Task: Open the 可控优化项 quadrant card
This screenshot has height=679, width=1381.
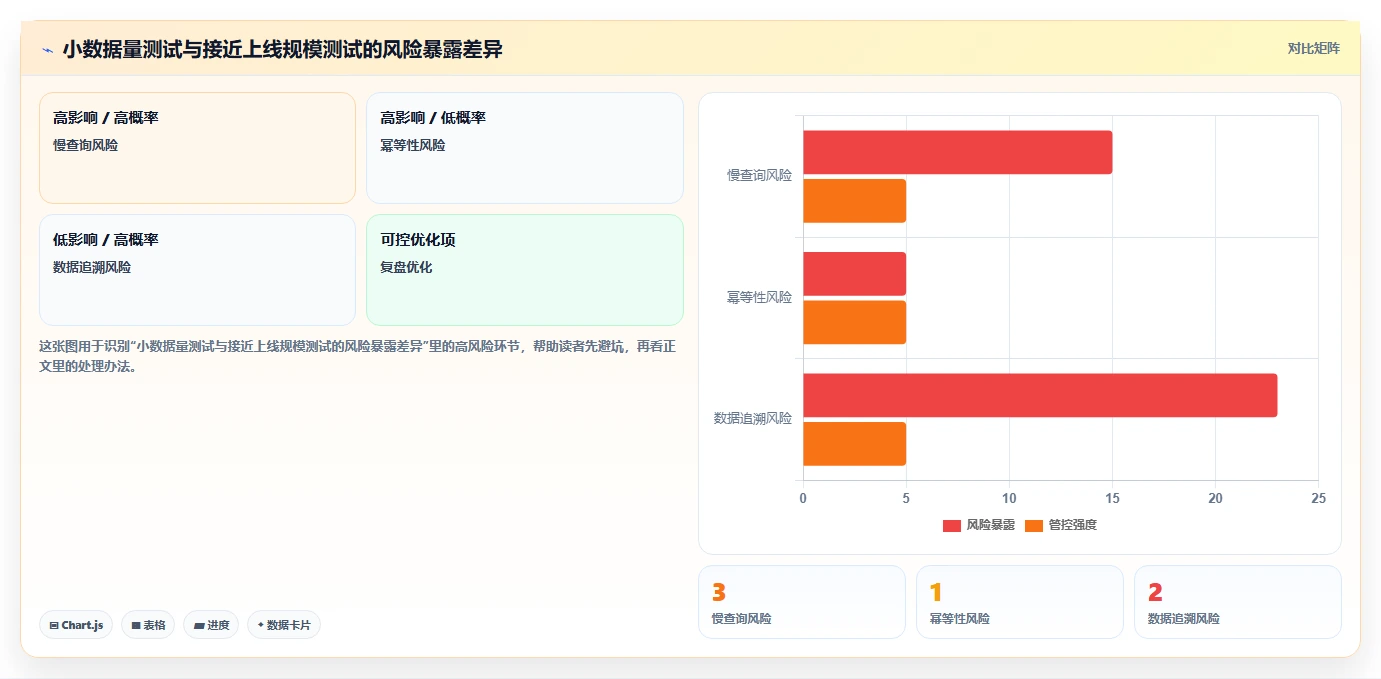Action: pos(525,270)
